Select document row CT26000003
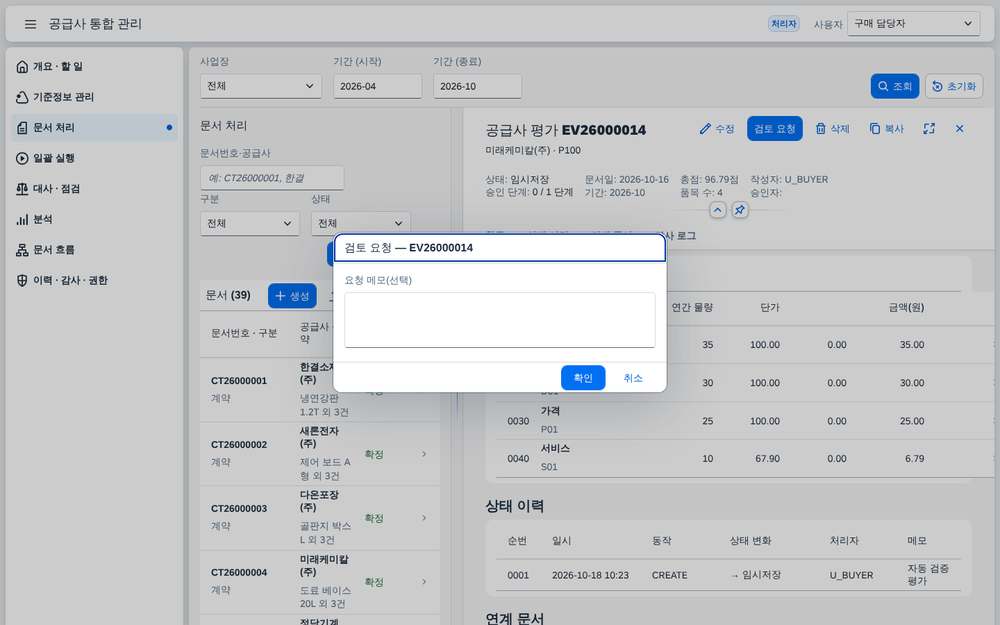This screenshot has height=625, width=1000. [x=320, y=518]
